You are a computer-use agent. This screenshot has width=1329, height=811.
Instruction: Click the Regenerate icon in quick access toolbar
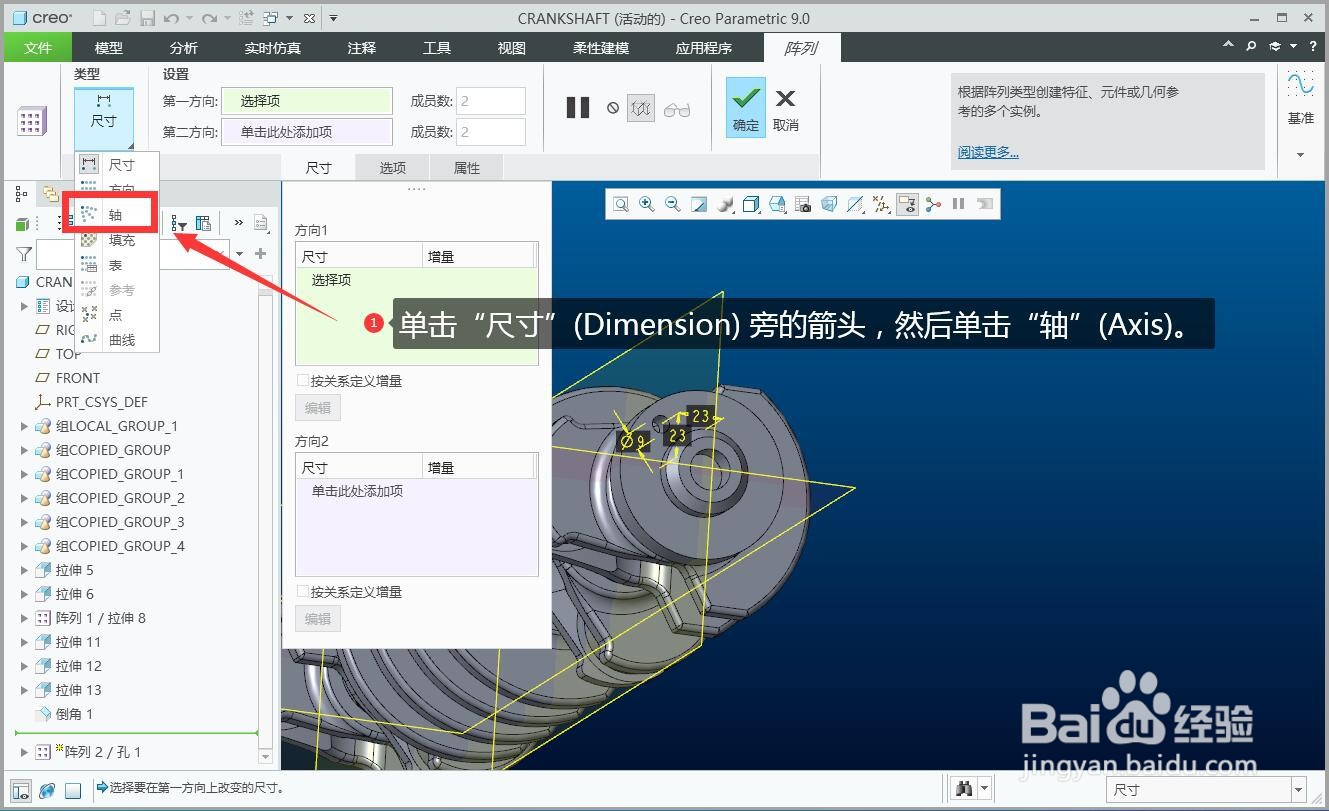246,18
